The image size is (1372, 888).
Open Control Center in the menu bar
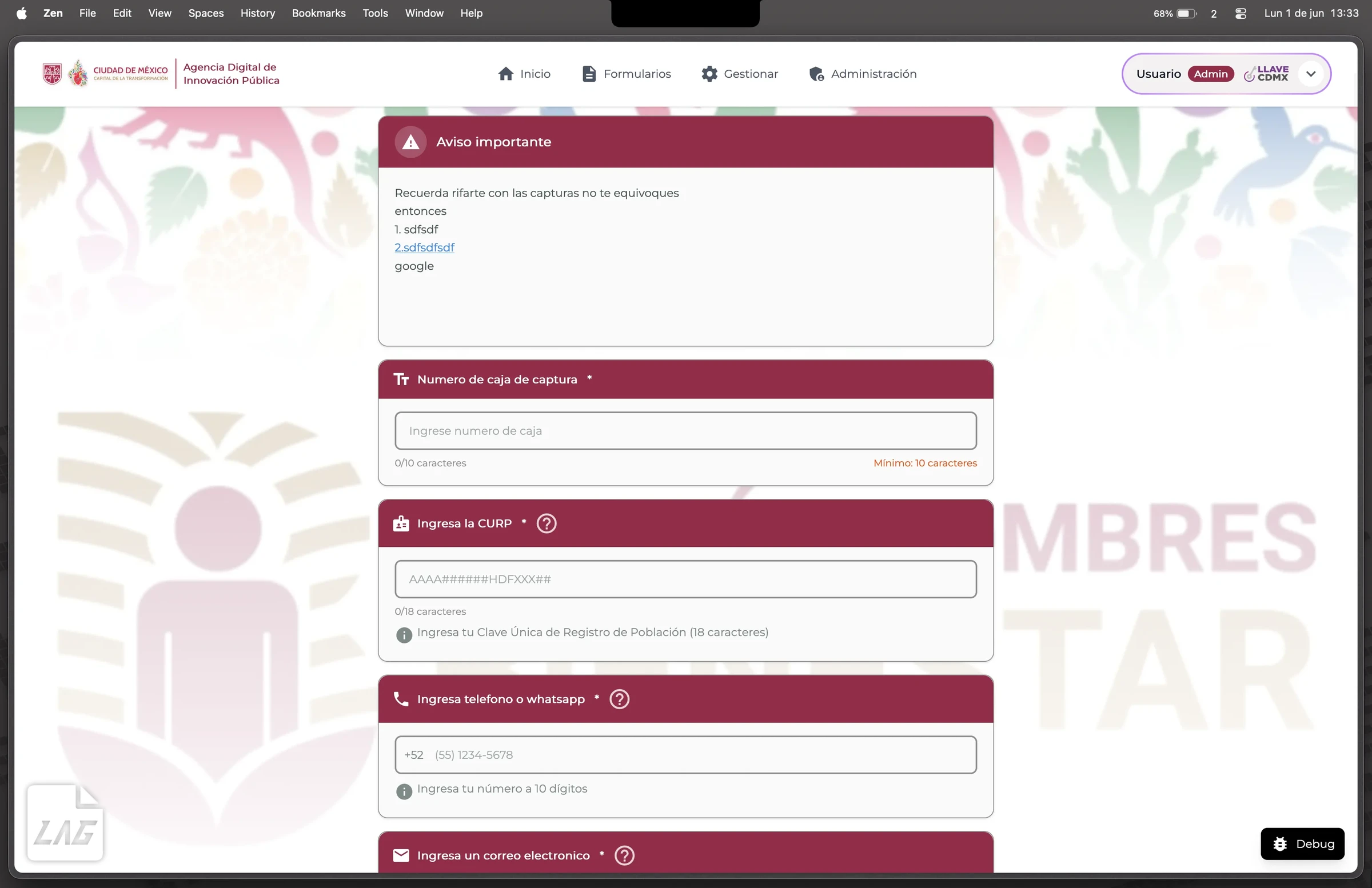1241,13
